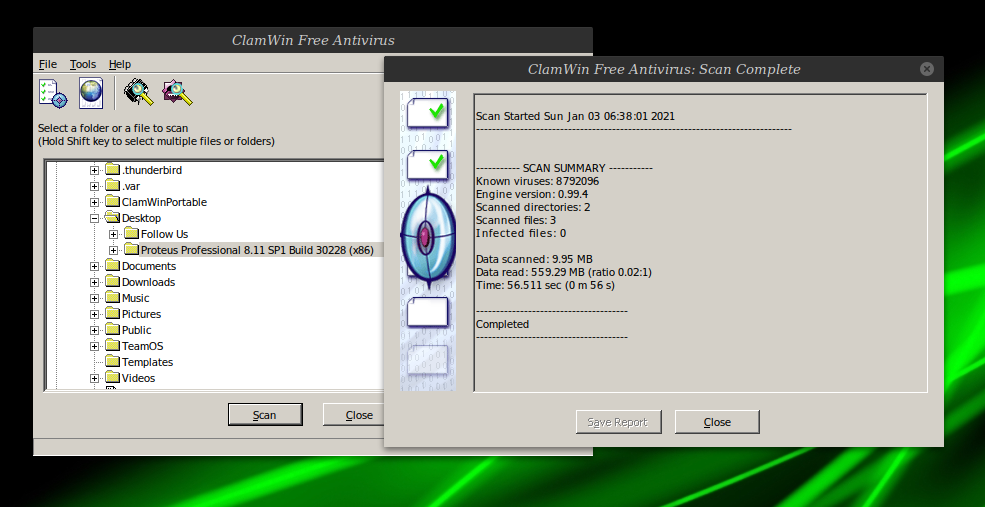Select the .var folder label
985x507 pixels.
(131, 186)
